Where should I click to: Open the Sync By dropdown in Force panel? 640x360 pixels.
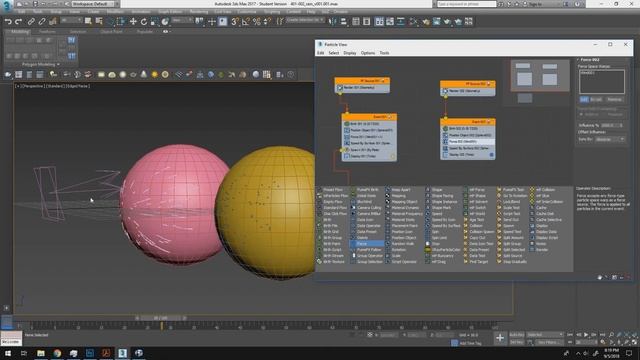pyautogui.click(x=610, y=139)
